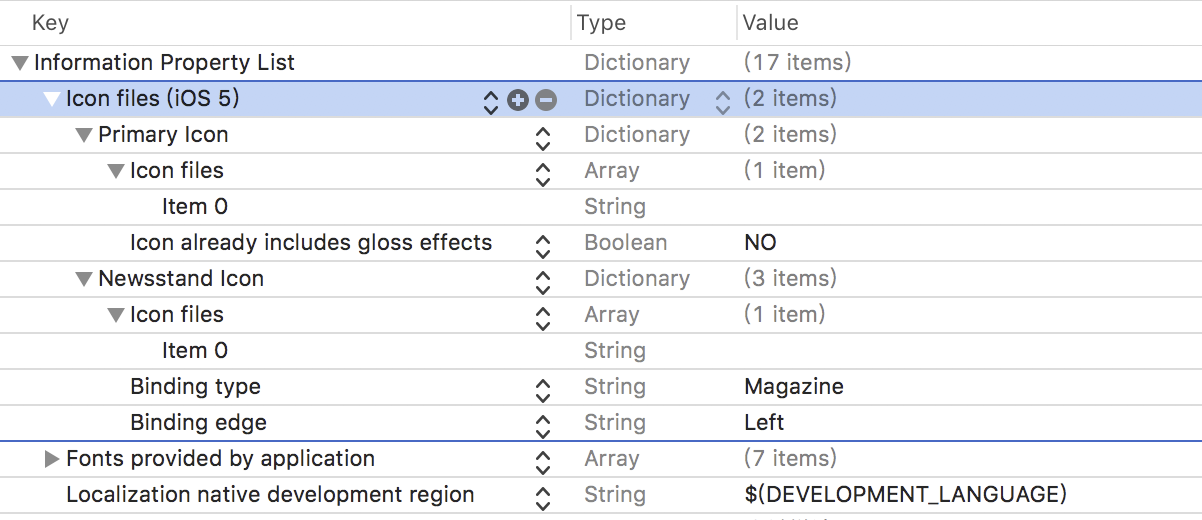
Task: Select Localization native development region row
Action: pos(601,495)
